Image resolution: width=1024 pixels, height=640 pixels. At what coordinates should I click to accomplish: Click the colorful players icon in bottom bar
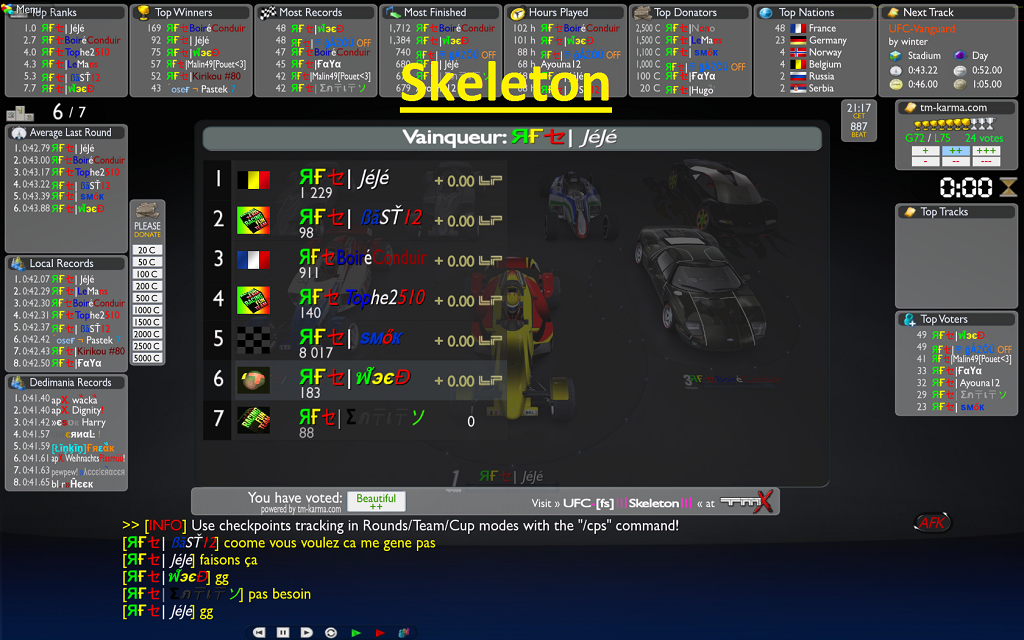click(x=404, y=632)
